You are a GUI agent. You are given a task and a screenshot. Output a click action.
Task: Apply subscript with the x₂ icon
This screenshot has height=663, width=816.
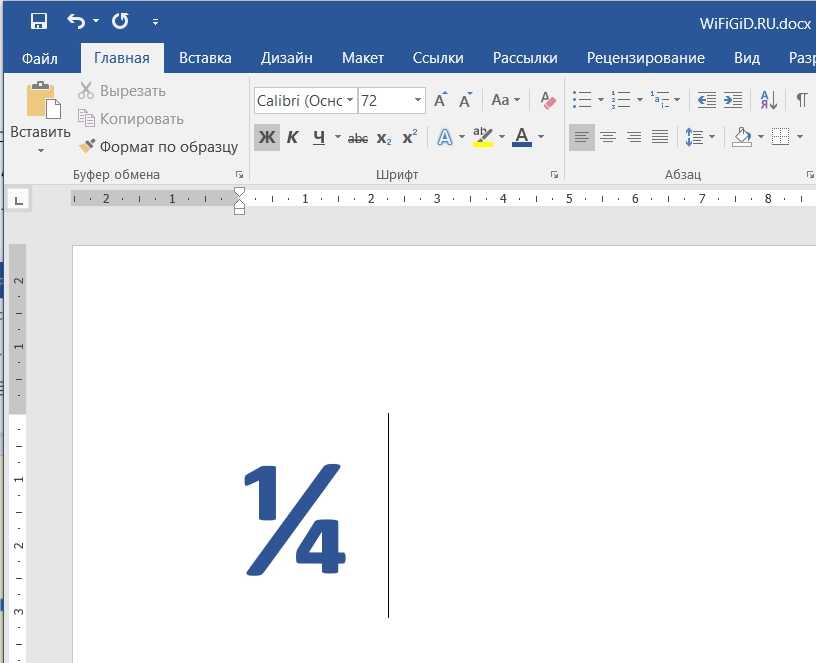tap(384, 137)
